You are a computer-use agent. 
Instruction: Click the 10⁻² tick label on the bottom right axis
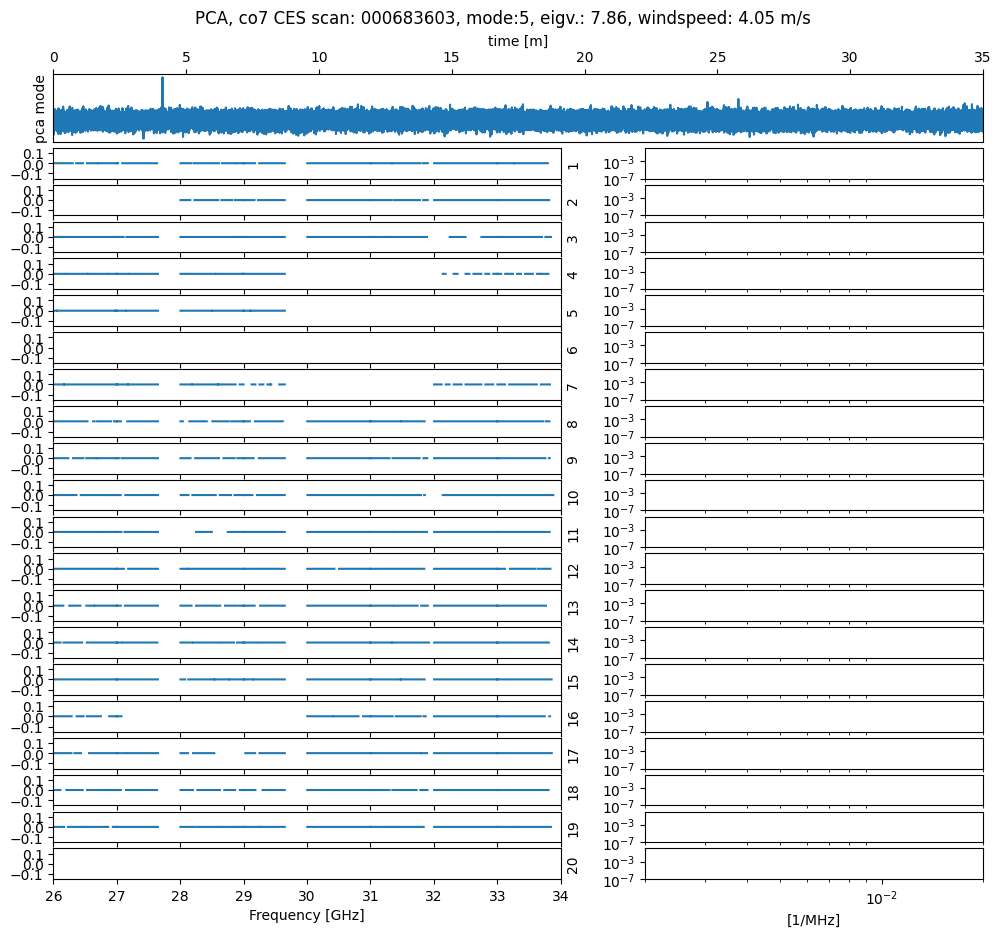880,897
